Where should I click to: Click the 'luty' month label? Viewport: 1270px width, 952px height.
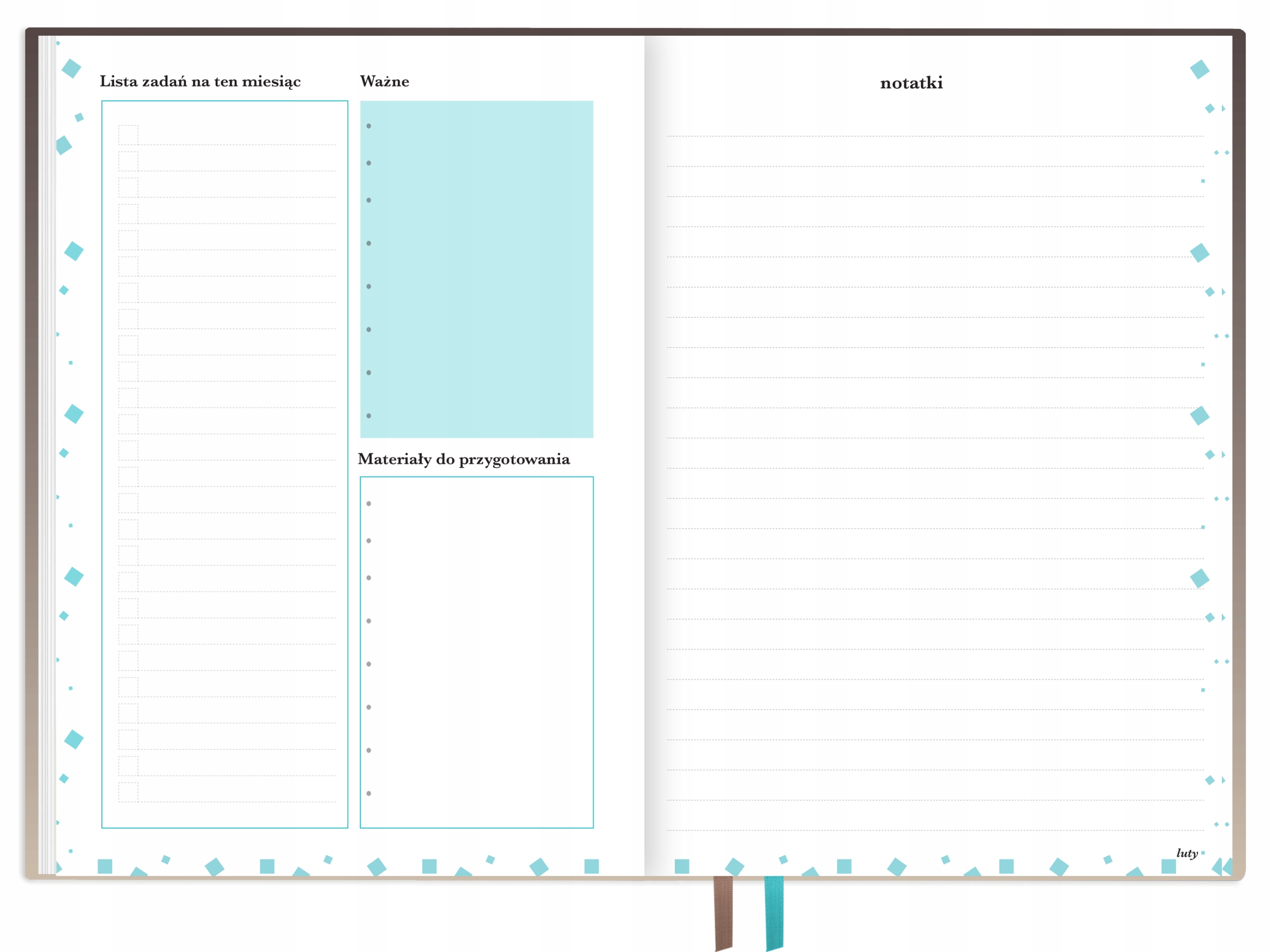coord(1187,853)
